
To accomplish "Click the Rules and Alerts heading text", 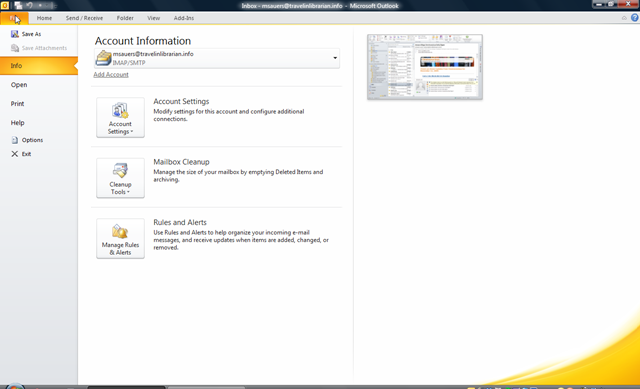I will pyautogui.click(x=180, y=222).
